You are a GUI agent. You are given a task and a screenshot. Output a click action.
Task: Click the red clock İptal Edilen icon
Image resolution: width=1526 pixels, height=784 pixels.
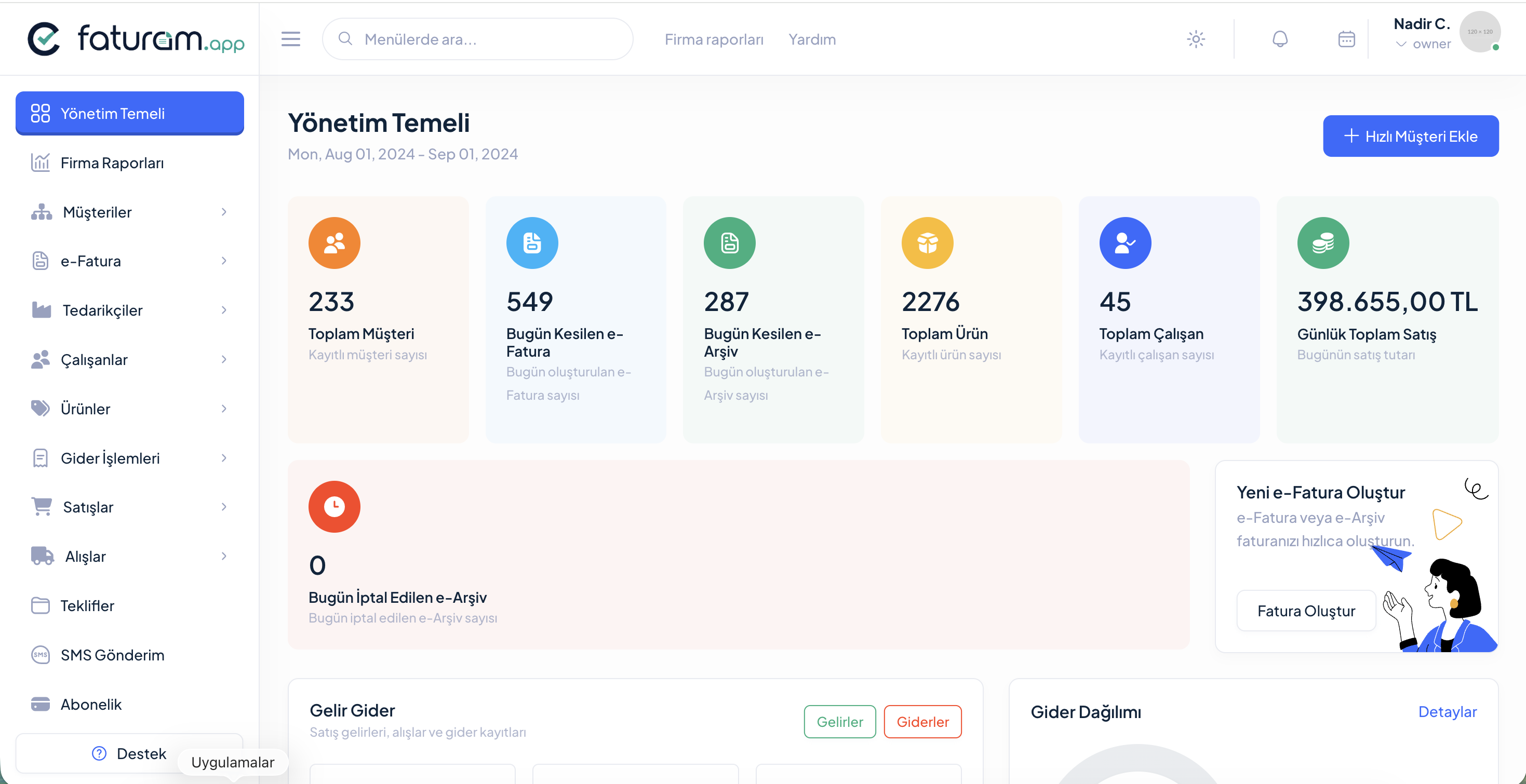pyautogui.click(x=334, y=506)
